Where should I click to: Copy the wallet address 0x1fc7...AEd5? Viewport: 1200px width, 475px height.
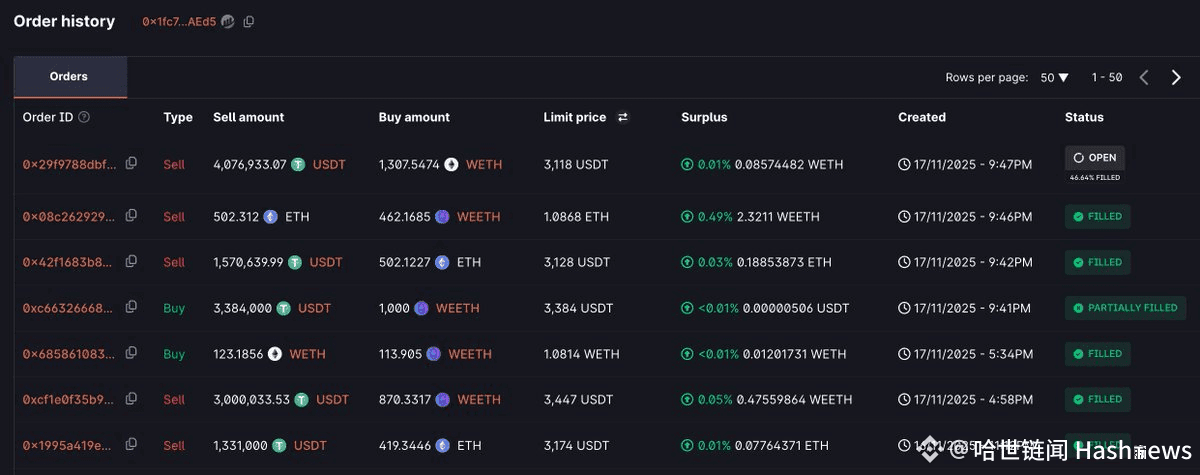[249, 22]
